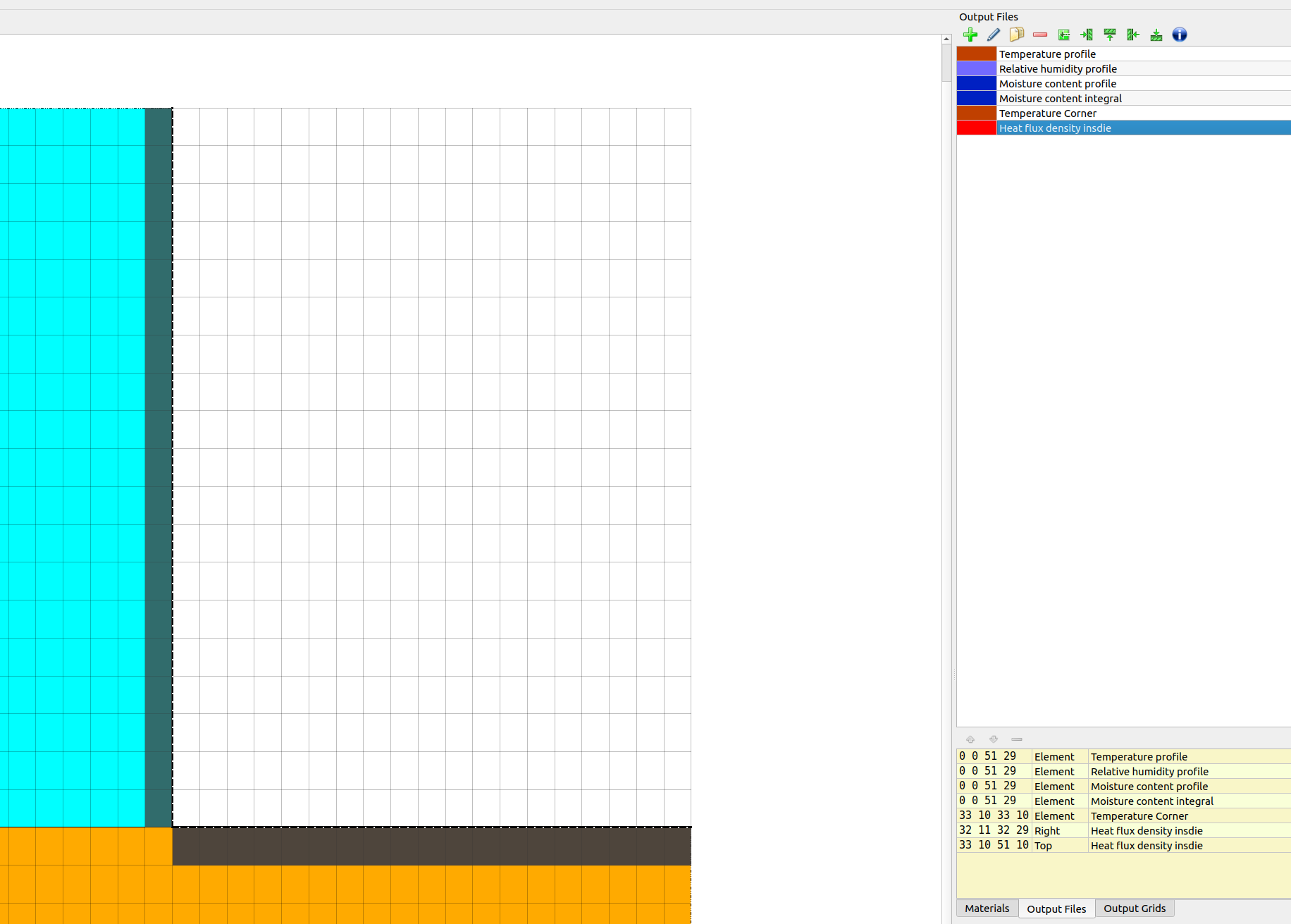Click the range cell 33 10 51 10
Screen dimensions: 1291x924
(x=994, y=846)
